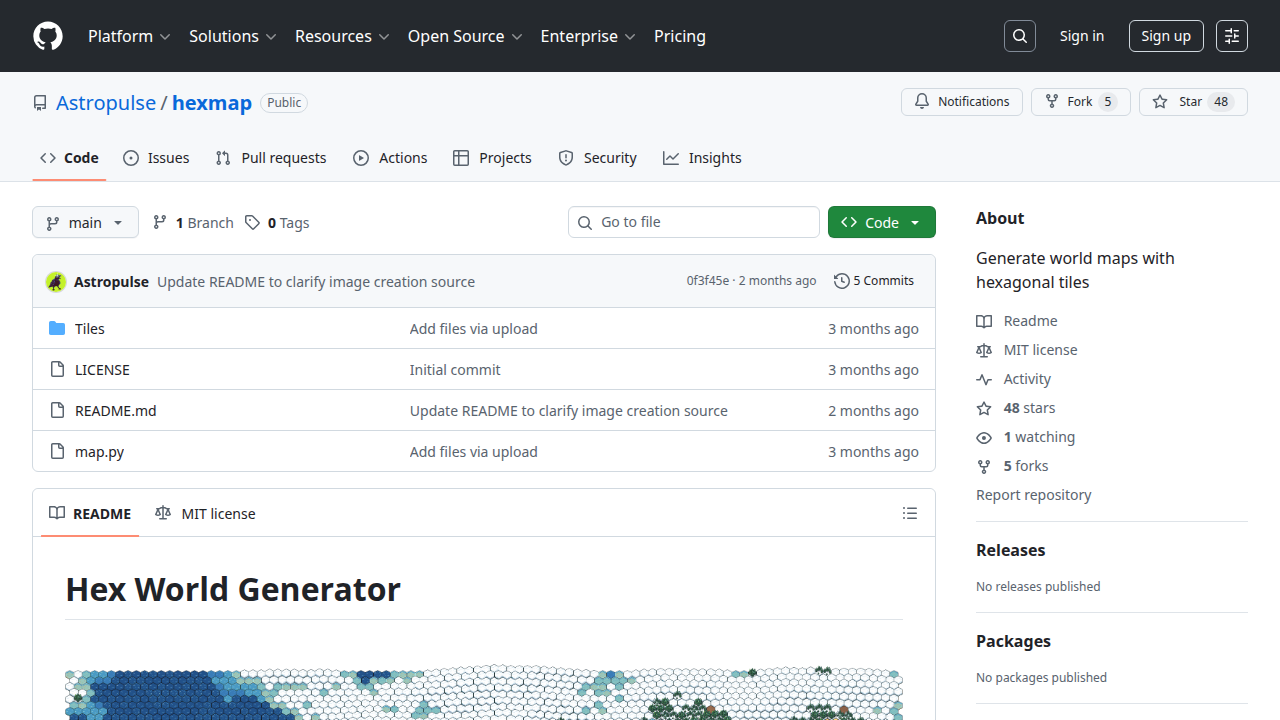Open the Tiles folder
The width and height of the screenshot is (1280, 720).
[90, 329]
